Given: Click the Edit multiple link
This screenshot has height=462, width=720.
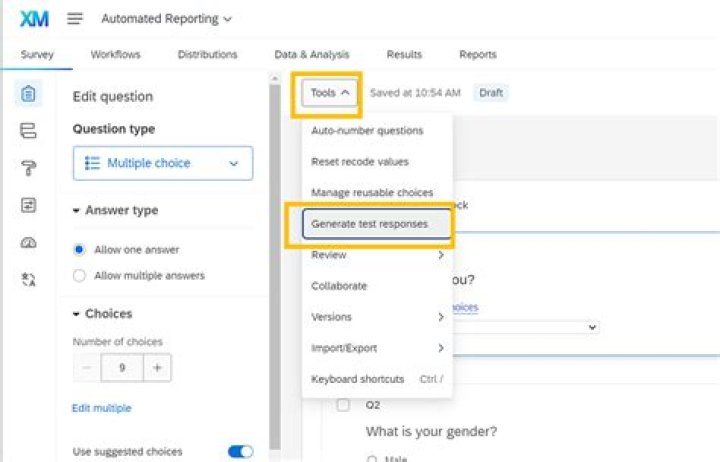Looking at the screenshot, I should (101, 408).
